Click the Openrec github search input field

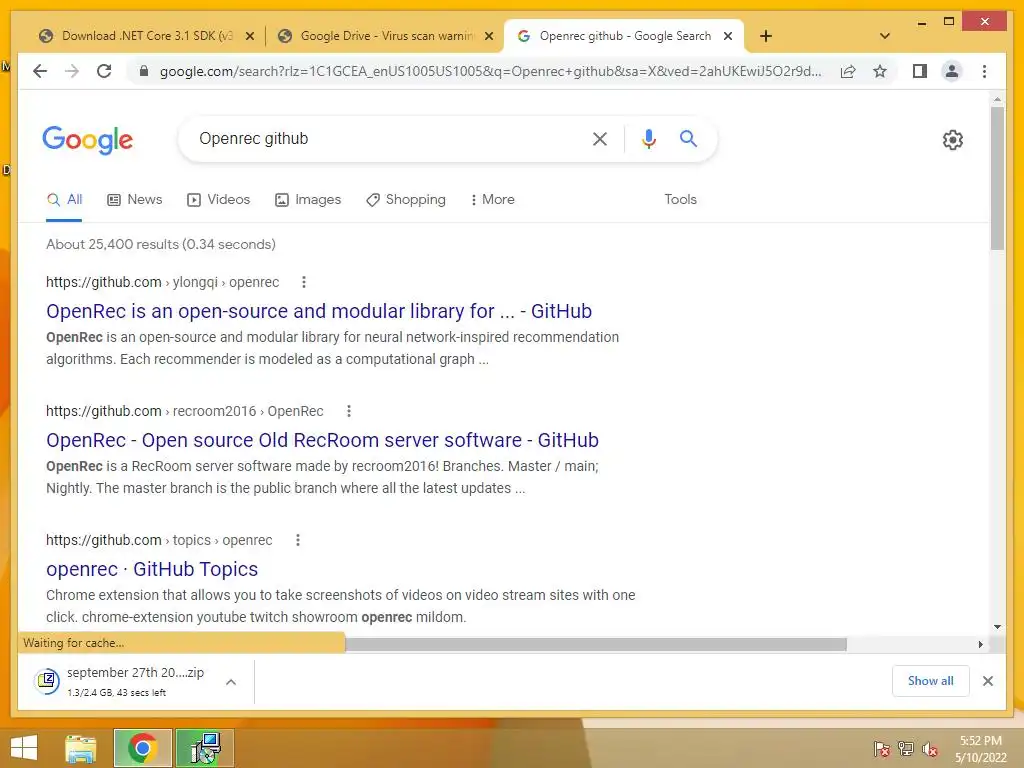coord(389,138)
